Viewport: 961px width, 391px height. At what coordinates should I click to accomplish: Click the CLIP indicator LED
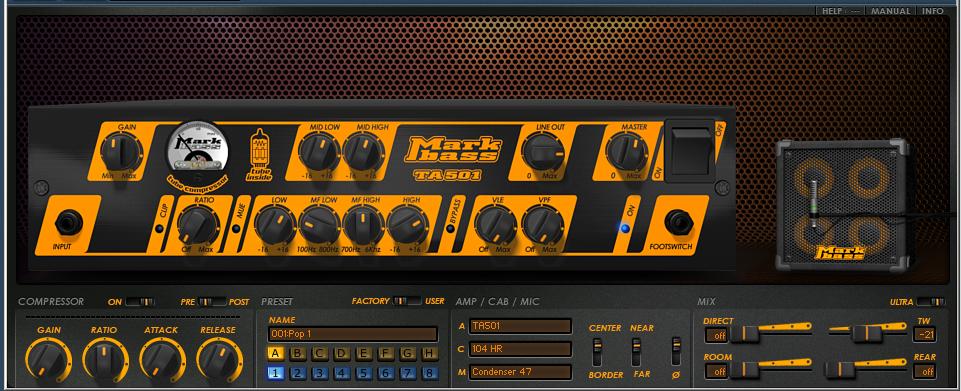159,229
